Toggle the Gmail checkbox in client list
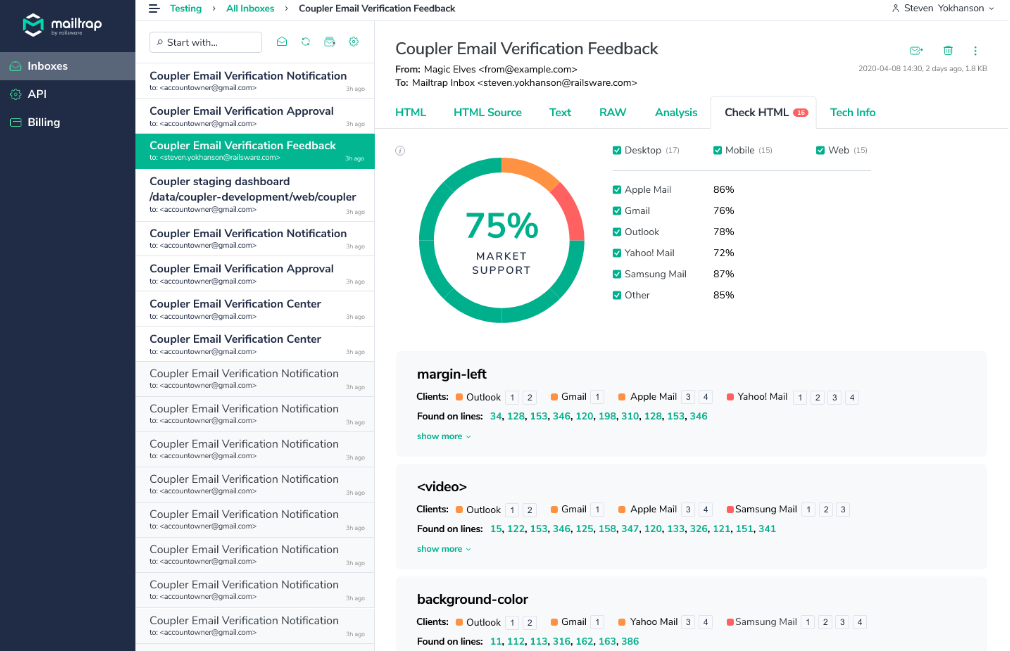Screen dimensions: 1010x651 (617, 211)
